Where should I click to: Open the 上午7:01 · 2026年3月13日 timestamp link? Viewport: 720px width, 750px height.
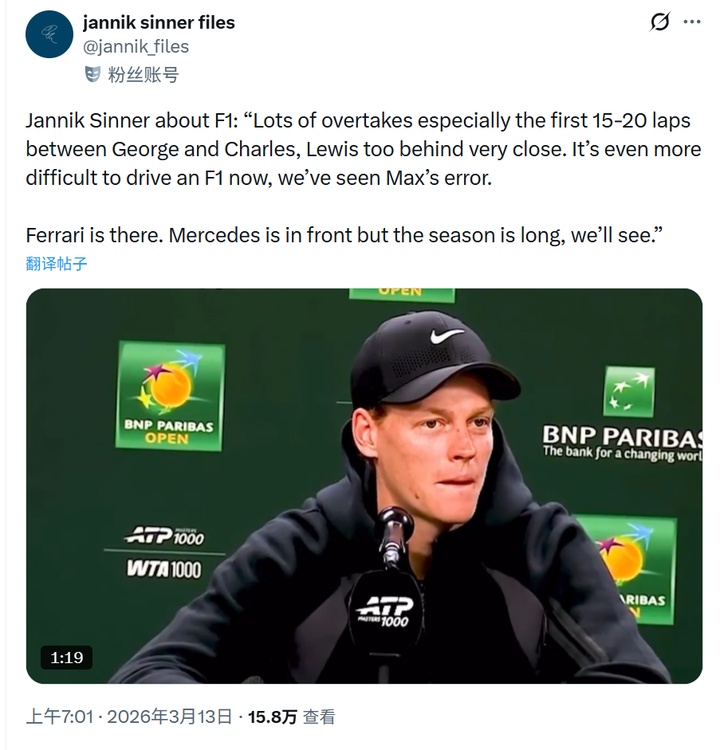(x=130, y=717)
